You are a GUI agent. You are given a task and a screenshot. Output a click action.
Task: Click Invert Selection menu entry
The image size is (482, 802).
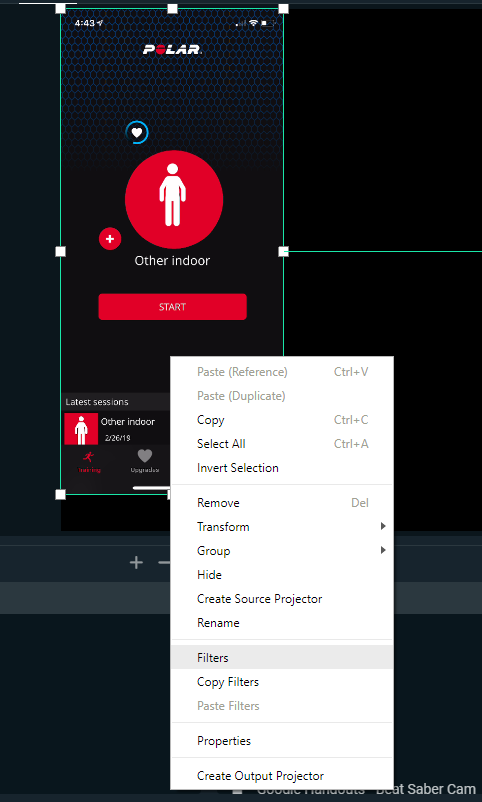tap(282, 468)
